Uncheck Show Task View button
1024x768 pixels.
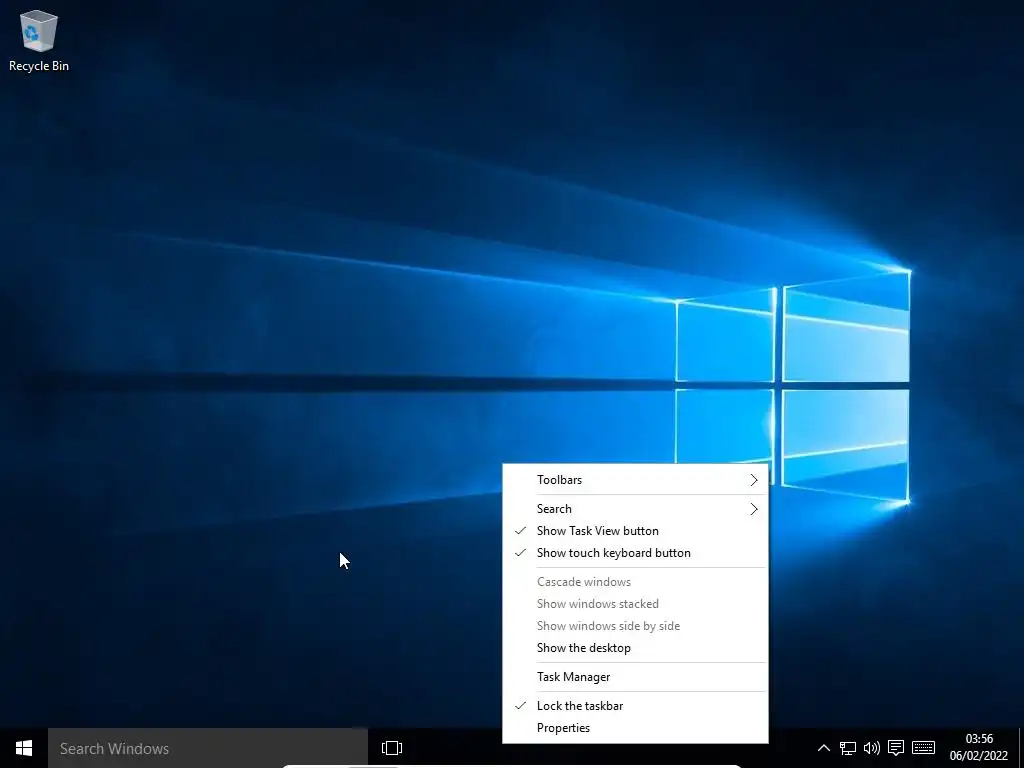(x=635, y=531)
